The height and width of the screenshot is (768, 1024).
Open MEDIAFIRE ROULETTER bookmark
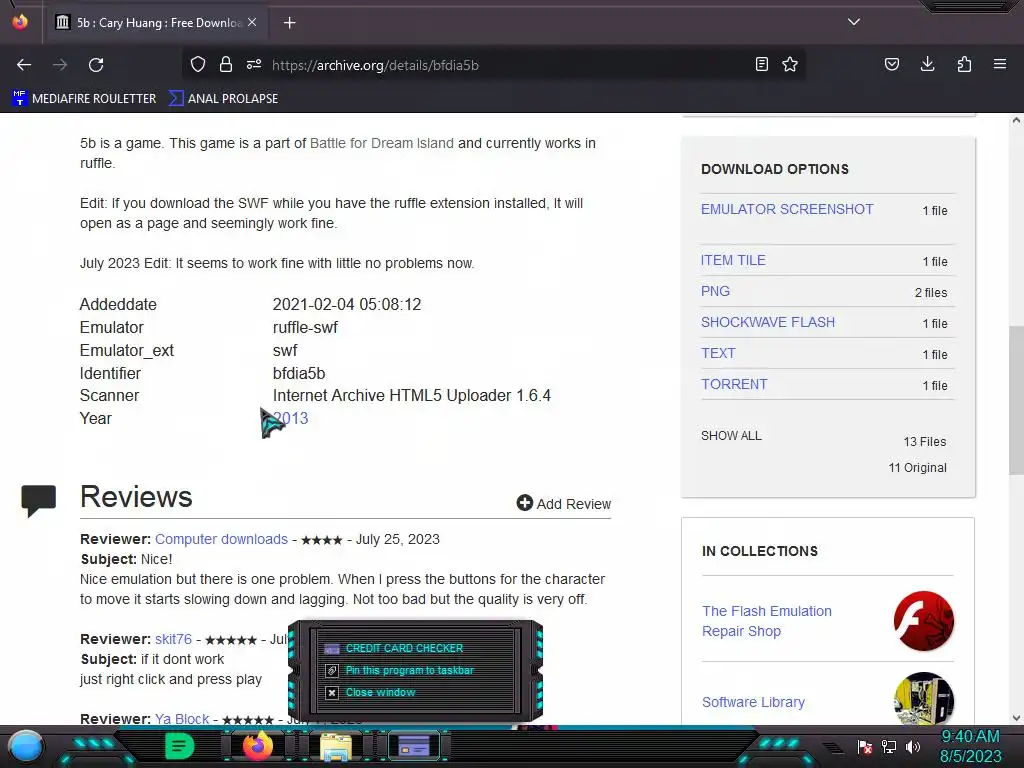click(x=84, y=99)
